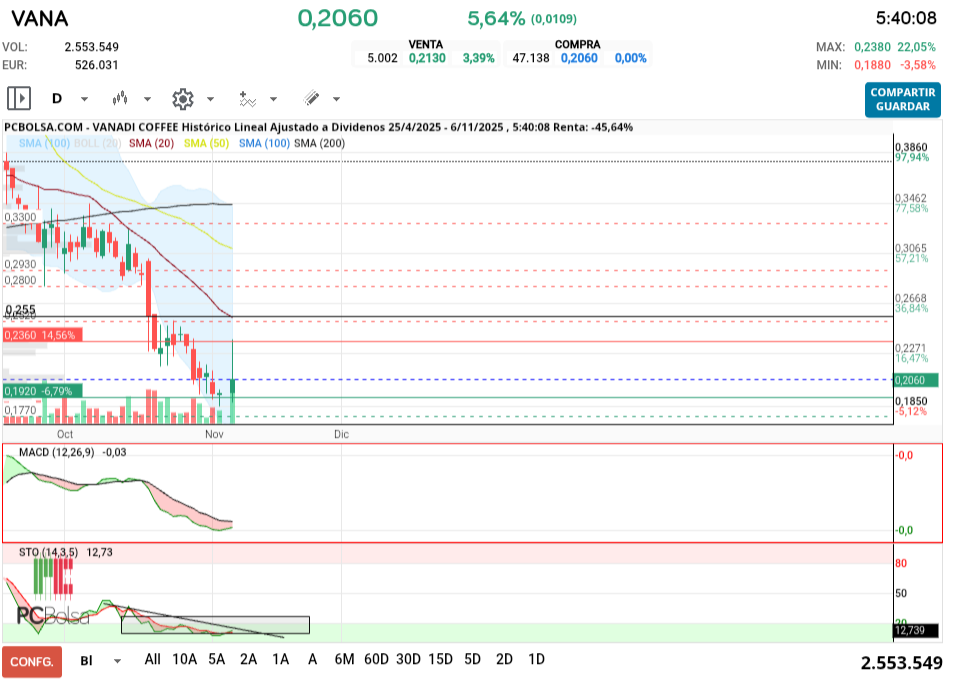The width and height of the screenshot is (956, 683).
Task: Select the 2A time range
Action: [x=248, y=659]
